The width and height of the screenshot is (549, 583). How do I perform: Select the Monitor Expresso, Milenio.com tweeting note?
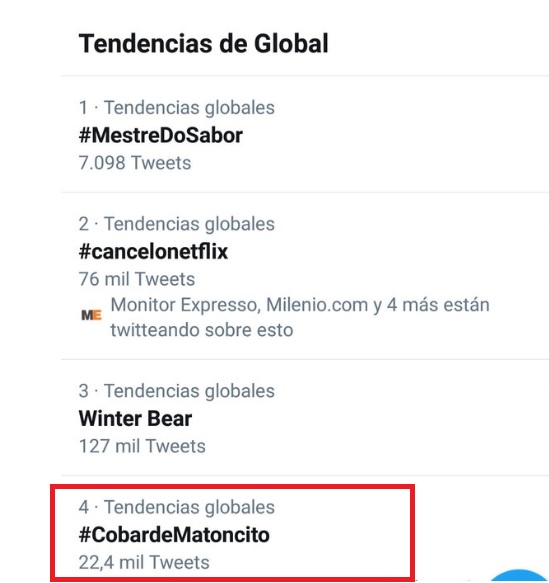[300, 317]
